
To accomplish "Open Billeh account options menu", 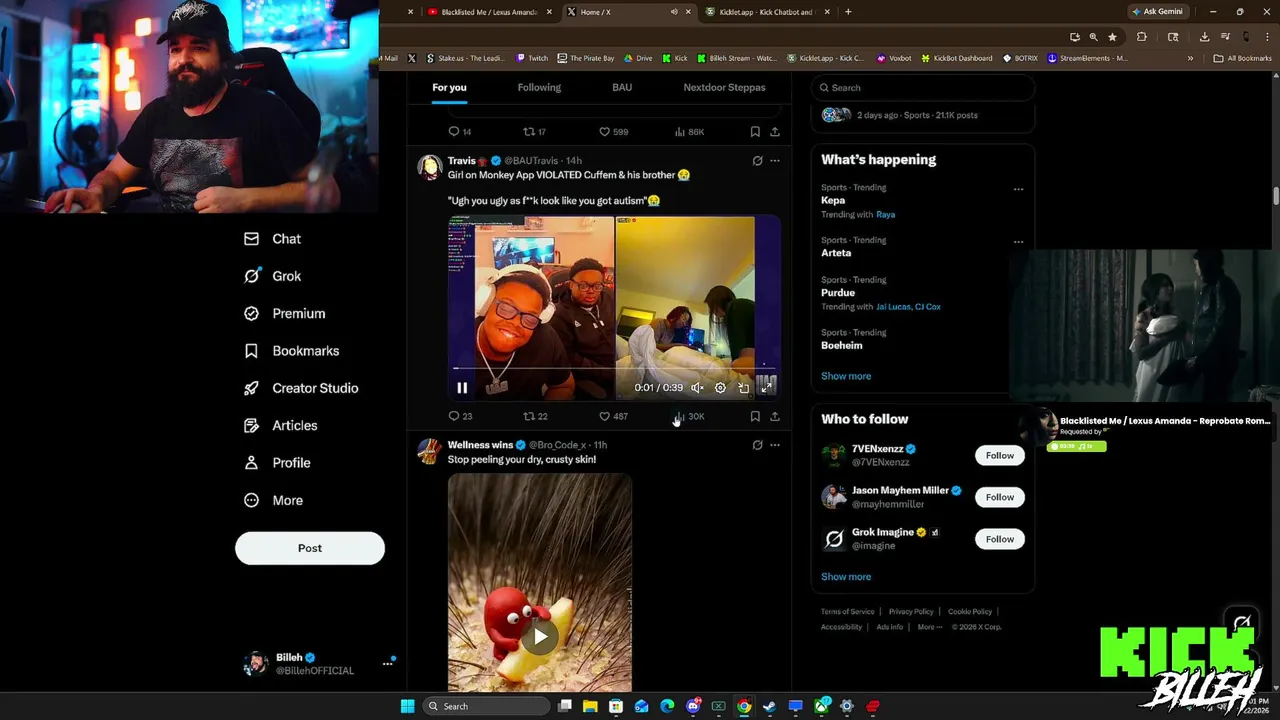I will point(388,663).
